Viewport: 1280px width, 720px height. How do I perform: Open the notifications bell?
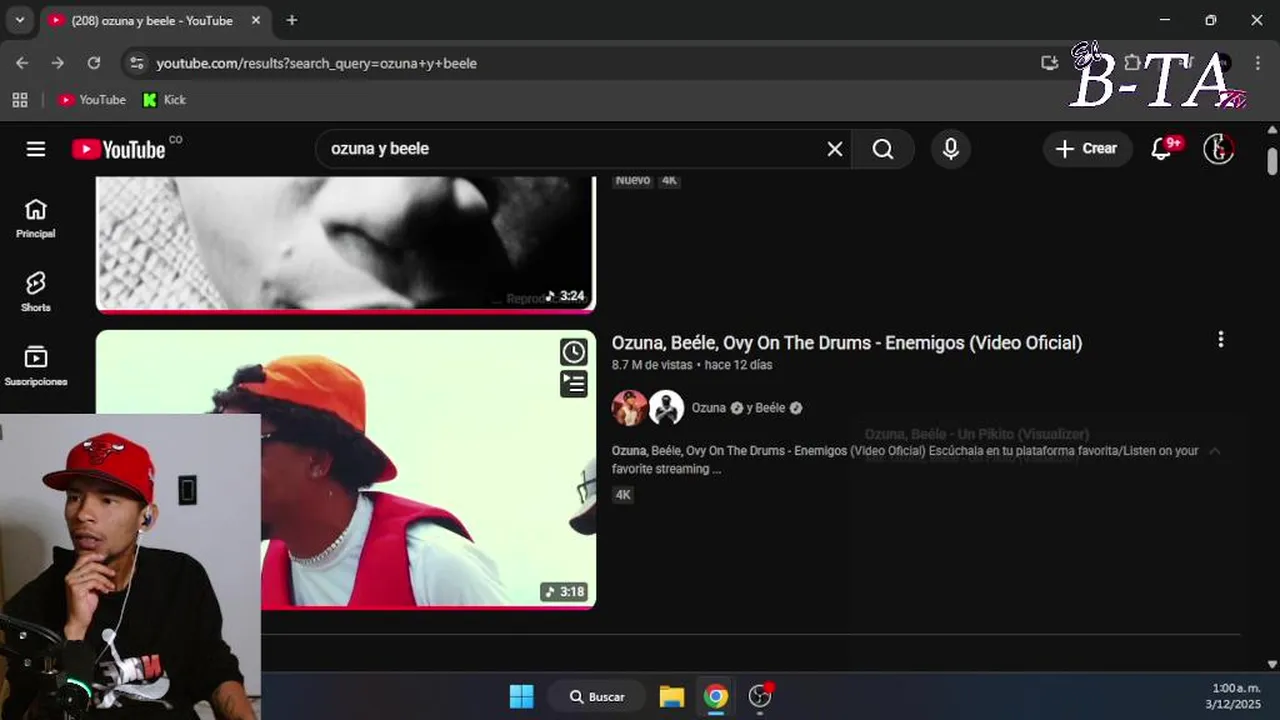tap(1162, 149)
